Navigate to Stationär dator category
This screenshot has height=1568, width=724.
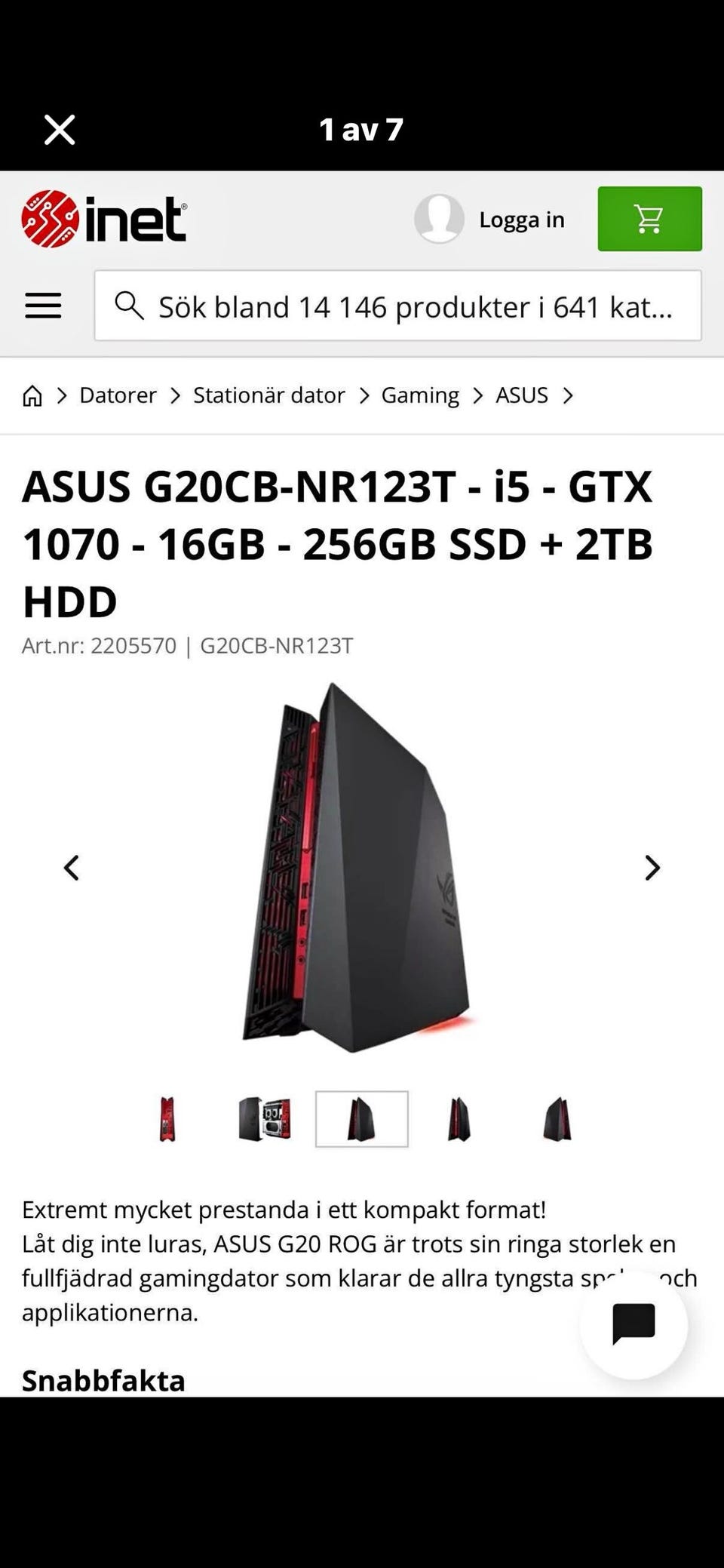tap(269, 395)
